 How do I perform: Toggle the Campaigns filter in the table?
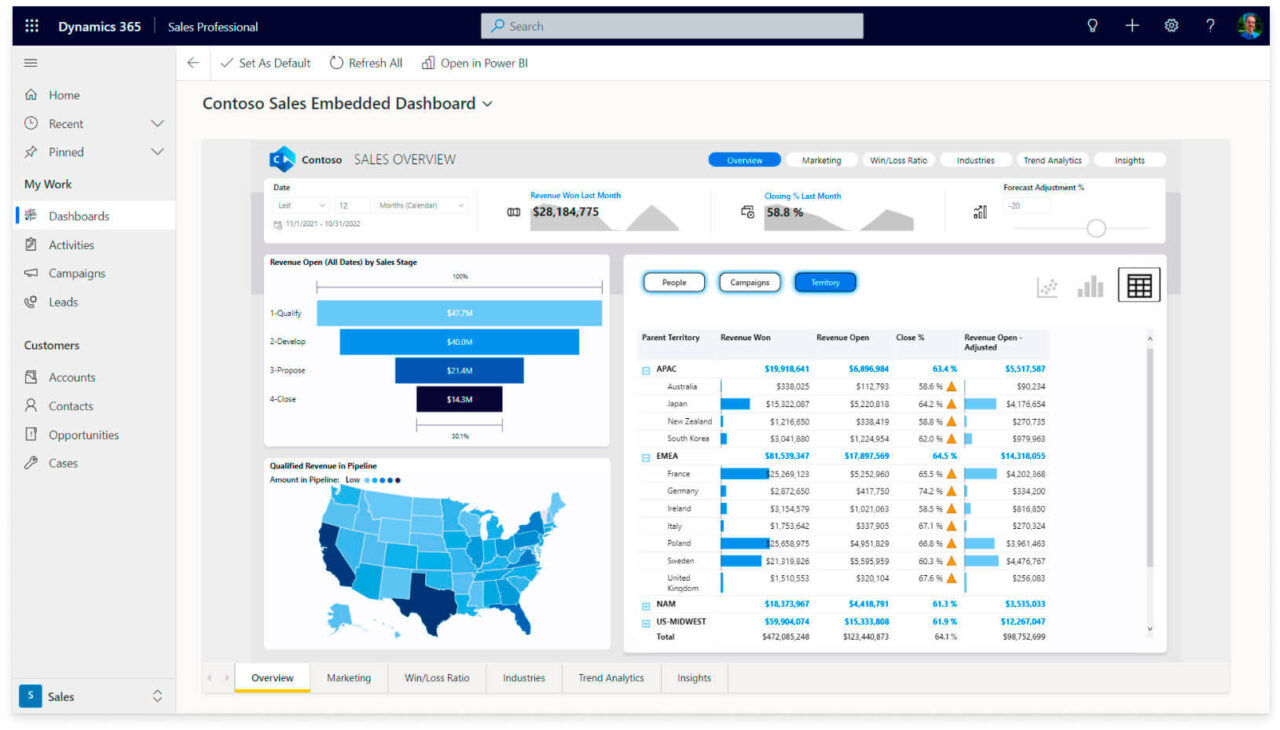click(x=749, y=282)
